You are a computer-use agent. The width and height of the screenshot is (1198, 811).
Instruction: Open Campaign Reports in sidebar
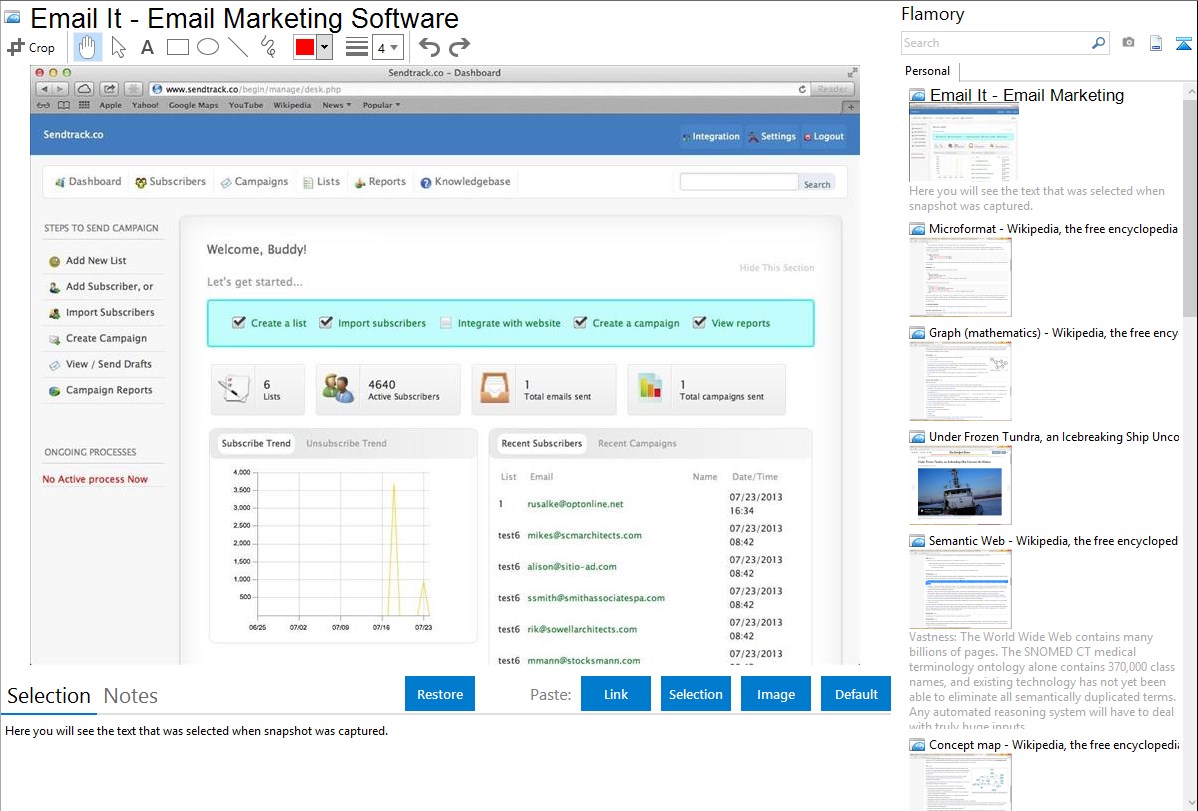(108, 390)
